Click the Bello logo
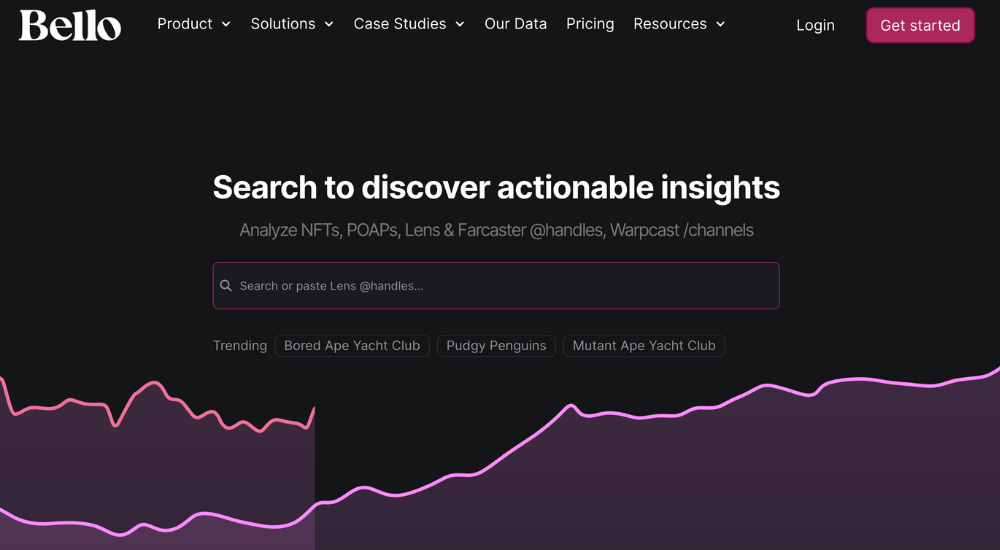The width and height of the screenshot is (1000, 550). tap(70, 25)
